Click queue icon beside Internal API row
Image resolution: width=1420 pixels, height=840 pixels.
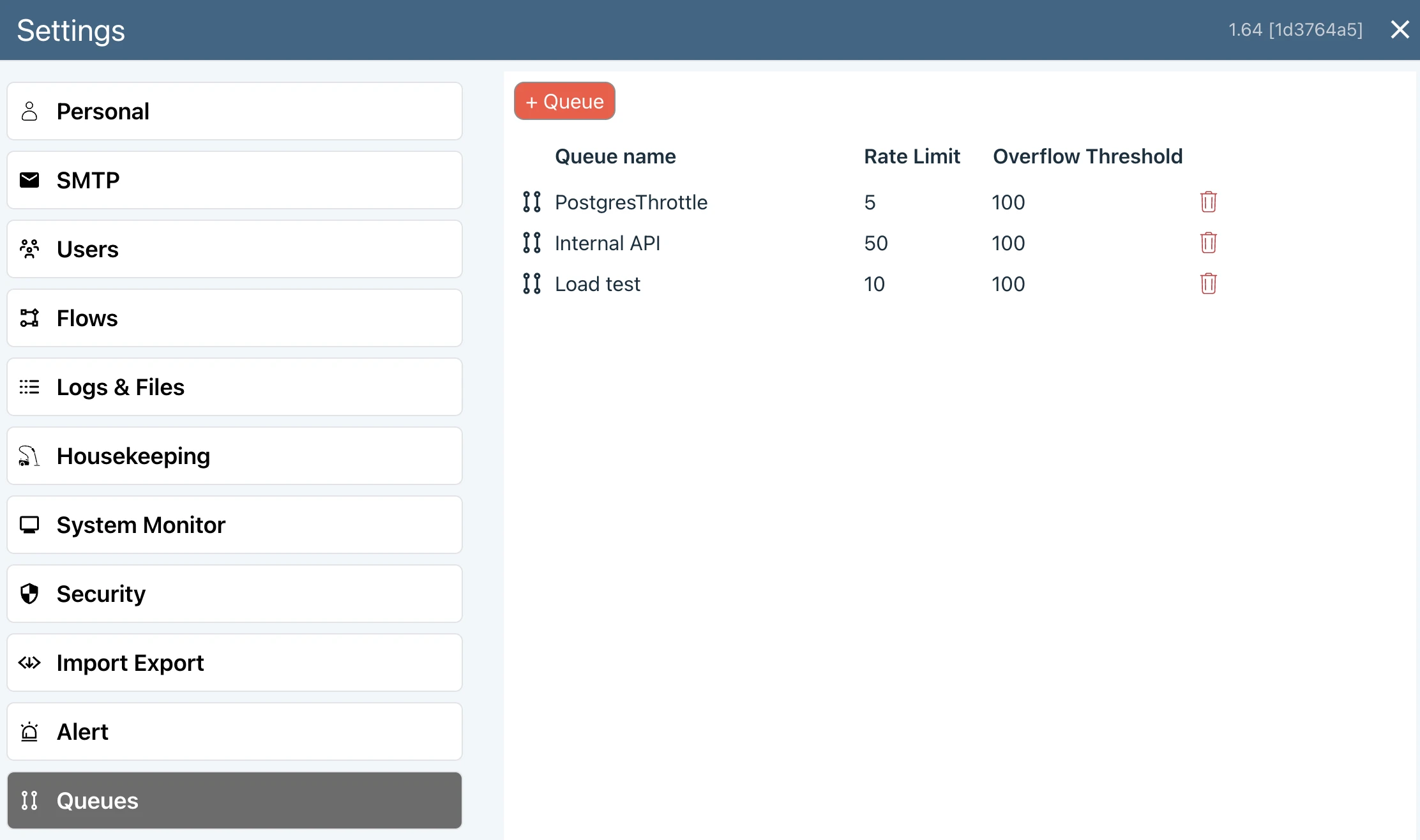click(531, 243)
